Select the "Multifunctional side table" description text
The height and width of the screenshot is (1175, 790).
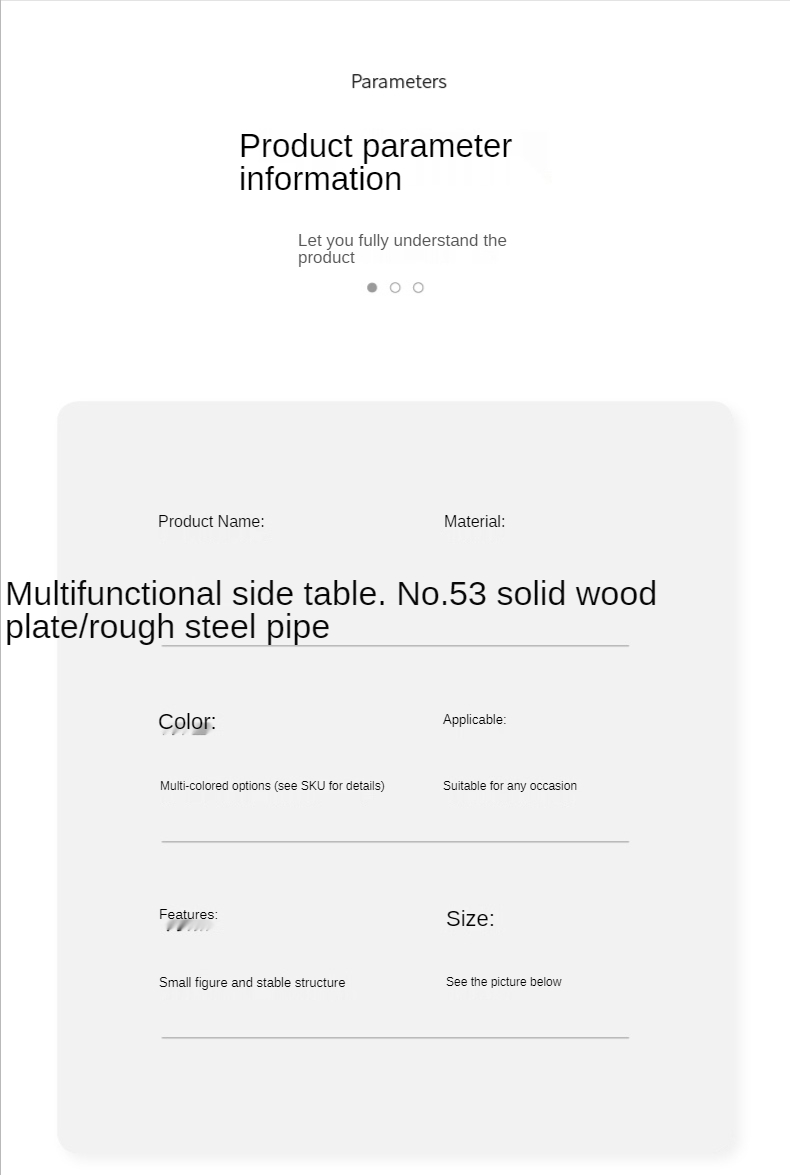pyautogui.click(x=330, y=610)
